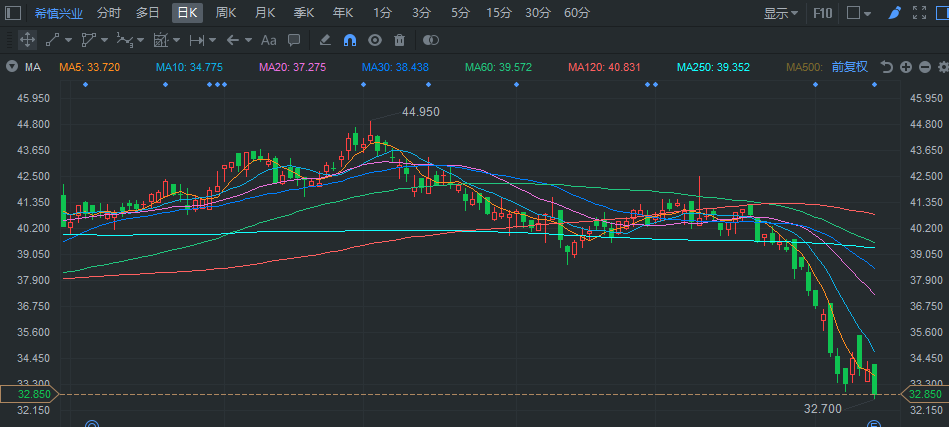This screenshot has height=427, width=949.
Task: Expand the line tool dropdown arrow
Action: (x=68, y=41)
